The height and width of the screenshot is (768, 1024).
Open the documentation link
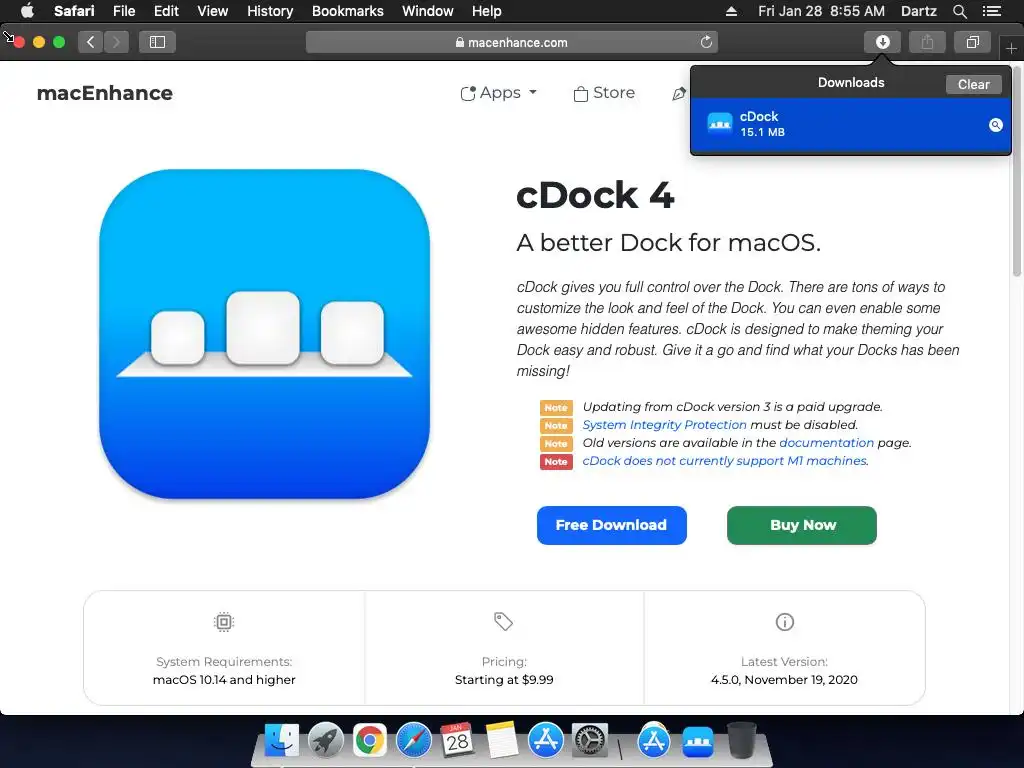coord(826,443)
